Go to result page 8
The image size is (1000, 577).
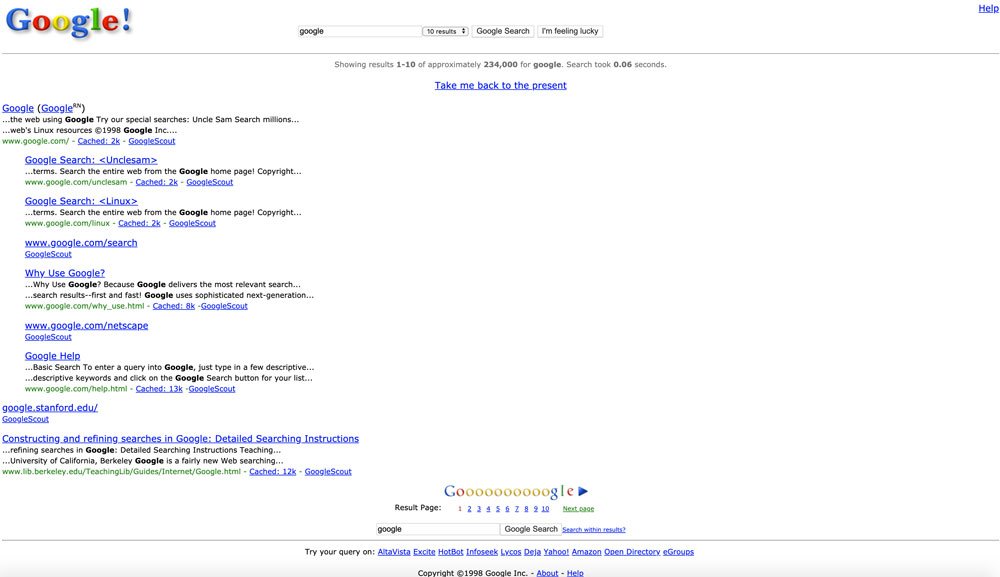[526, 509]
